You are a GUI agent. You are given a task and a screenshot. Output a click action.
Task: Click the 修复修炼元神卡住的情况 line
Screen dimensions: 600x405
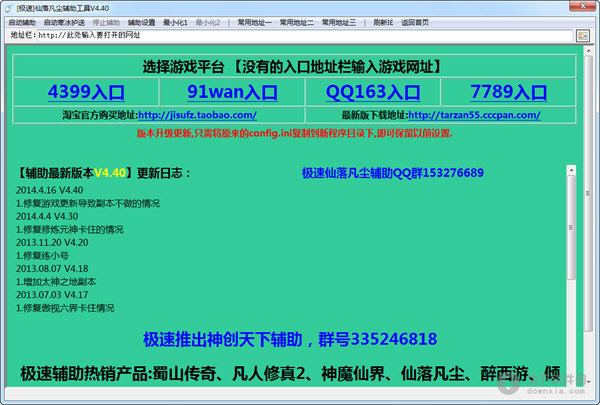pyautogui.click(x=70, y=229)
